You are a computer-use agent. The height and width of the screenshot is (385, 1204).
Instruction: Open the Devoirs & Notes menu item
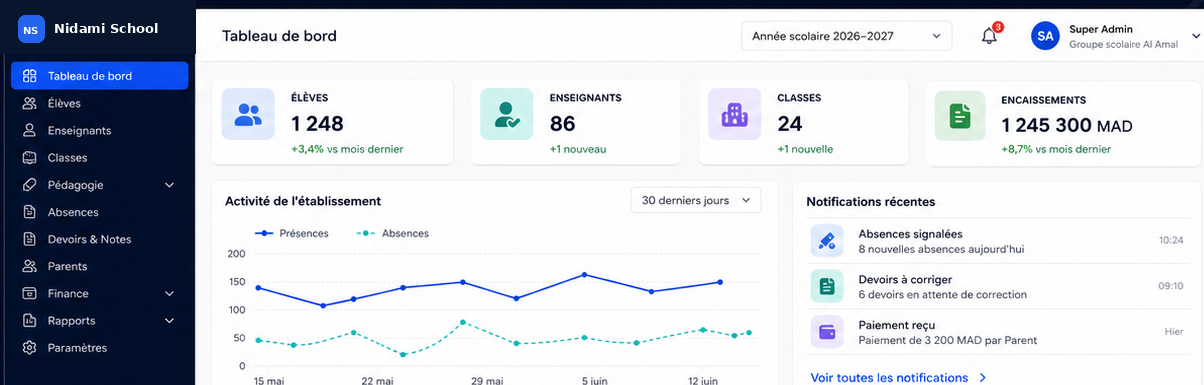pyautogui.click(x=99, y=239)
